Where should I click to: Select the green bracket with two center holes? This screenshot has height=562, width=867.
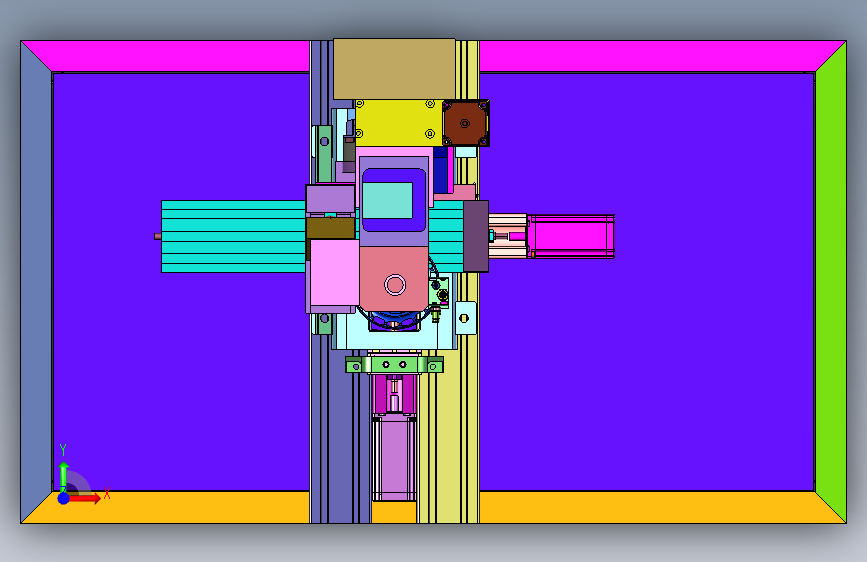[394, 365]
